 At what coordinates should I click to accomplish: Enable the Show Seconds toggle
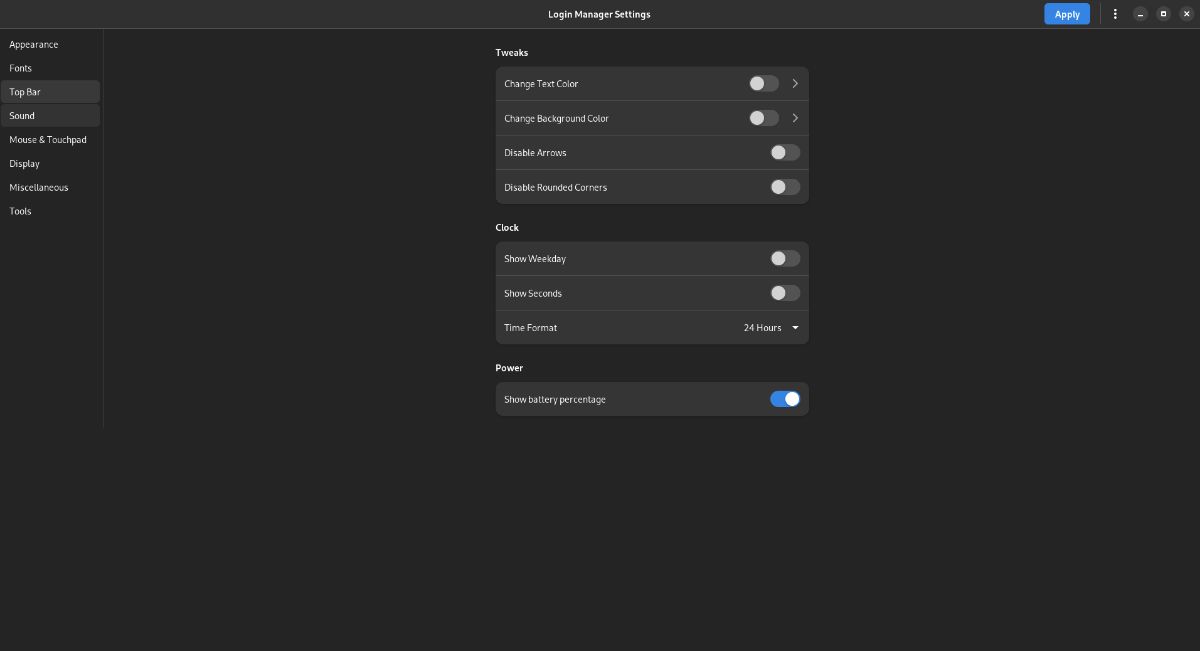click(x=785, y=292)
